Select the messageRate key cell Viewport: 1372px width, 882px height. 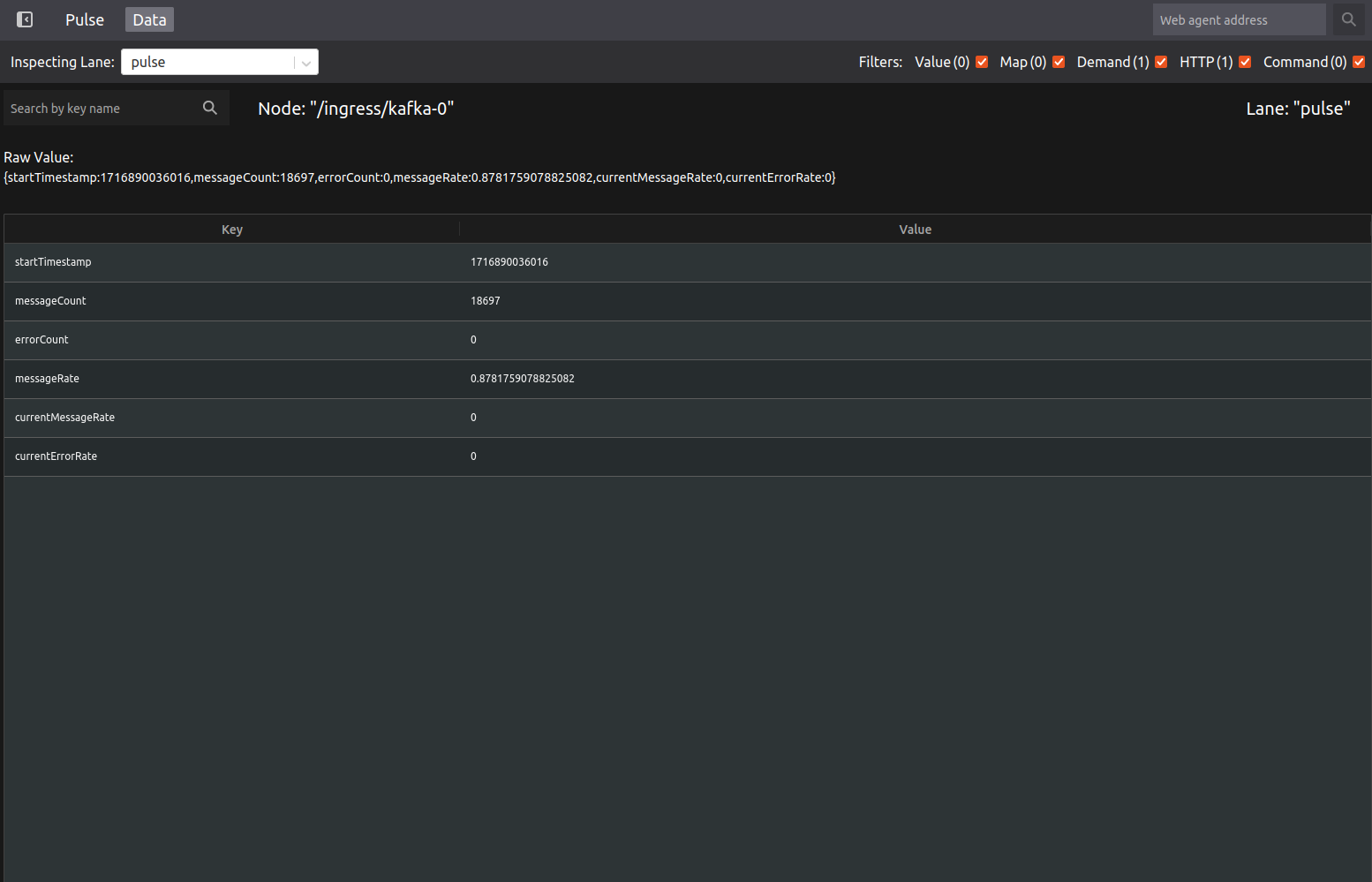pos(232,379)
